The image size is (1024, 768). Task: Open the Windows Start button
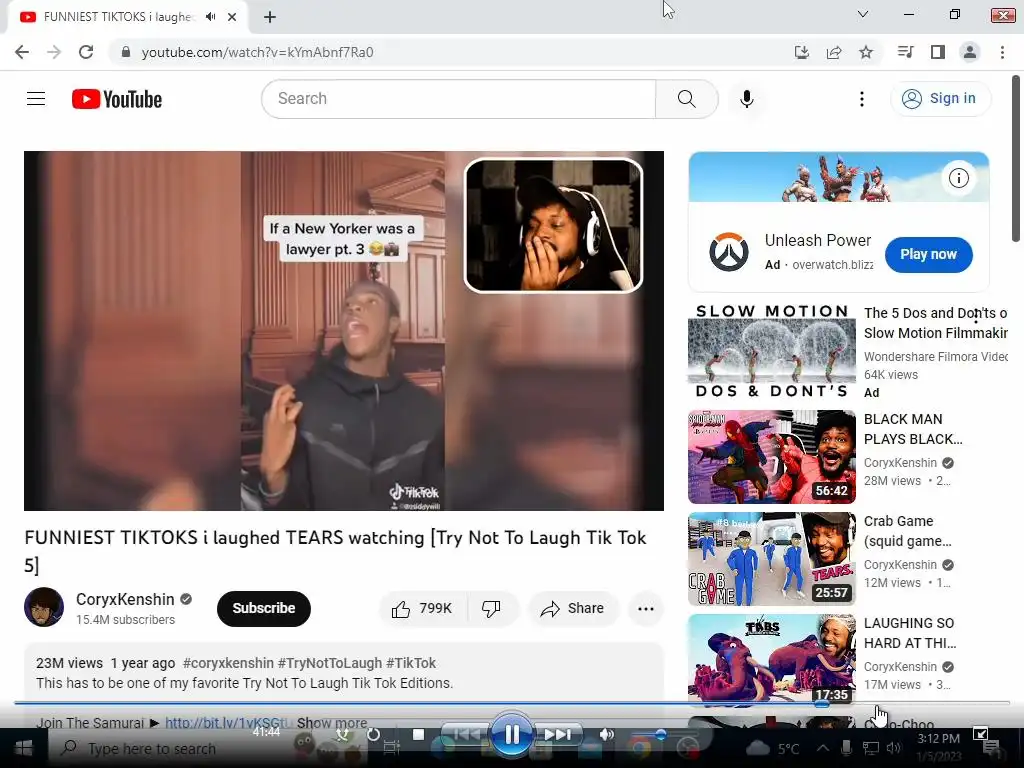click(x=24, y=748)
